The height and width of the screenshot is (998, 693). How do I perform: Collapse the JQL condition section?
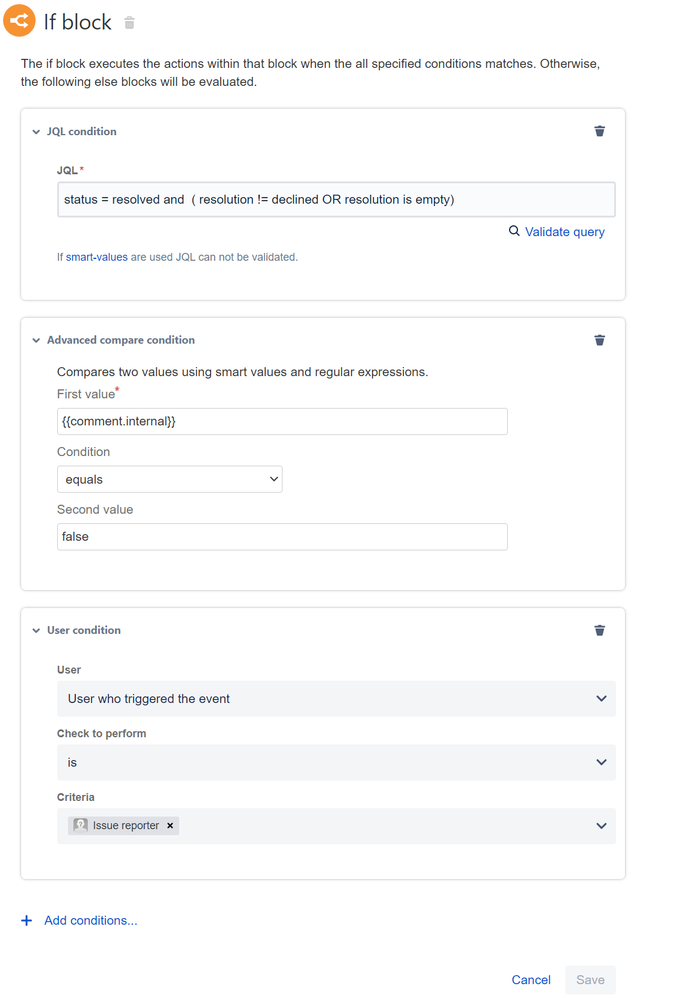coord(36,132)
